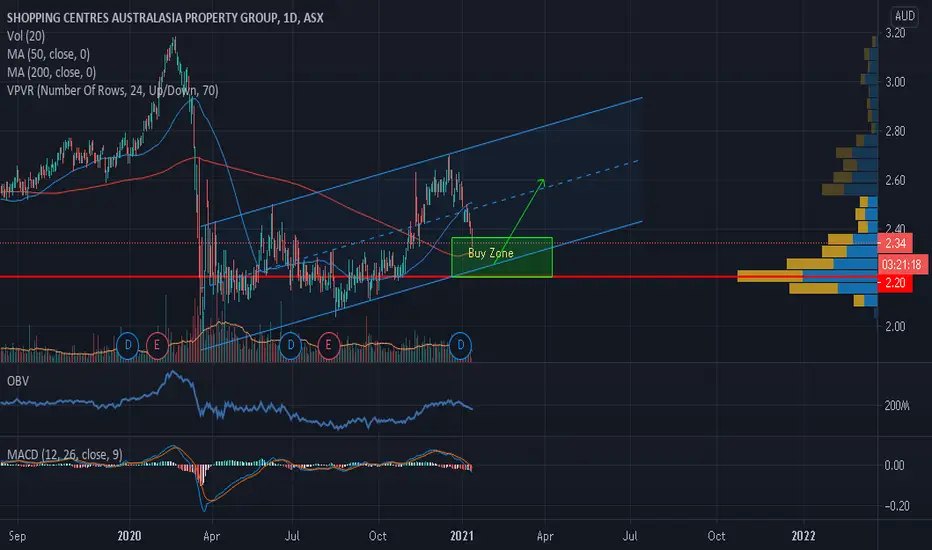This screenshot has height=550, width=932.
Task: Click the 3.20 price axis label
Action: point(895,33)
